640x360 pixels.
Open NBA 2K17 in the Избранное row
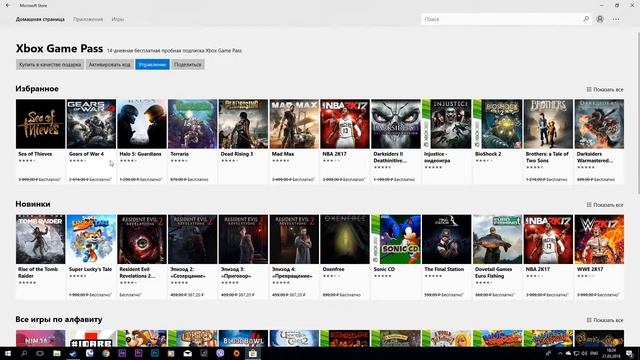[x=345, y=141]
